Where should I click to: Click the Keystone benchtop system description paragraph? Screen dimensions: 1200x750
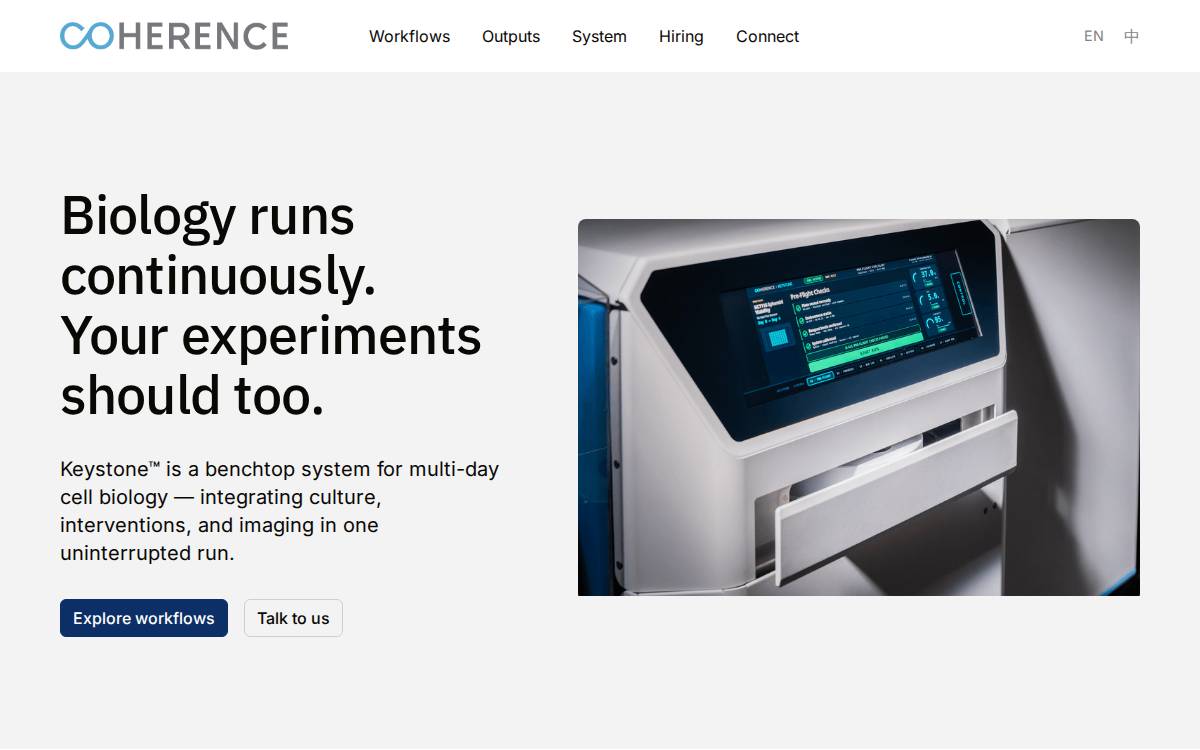280,511
